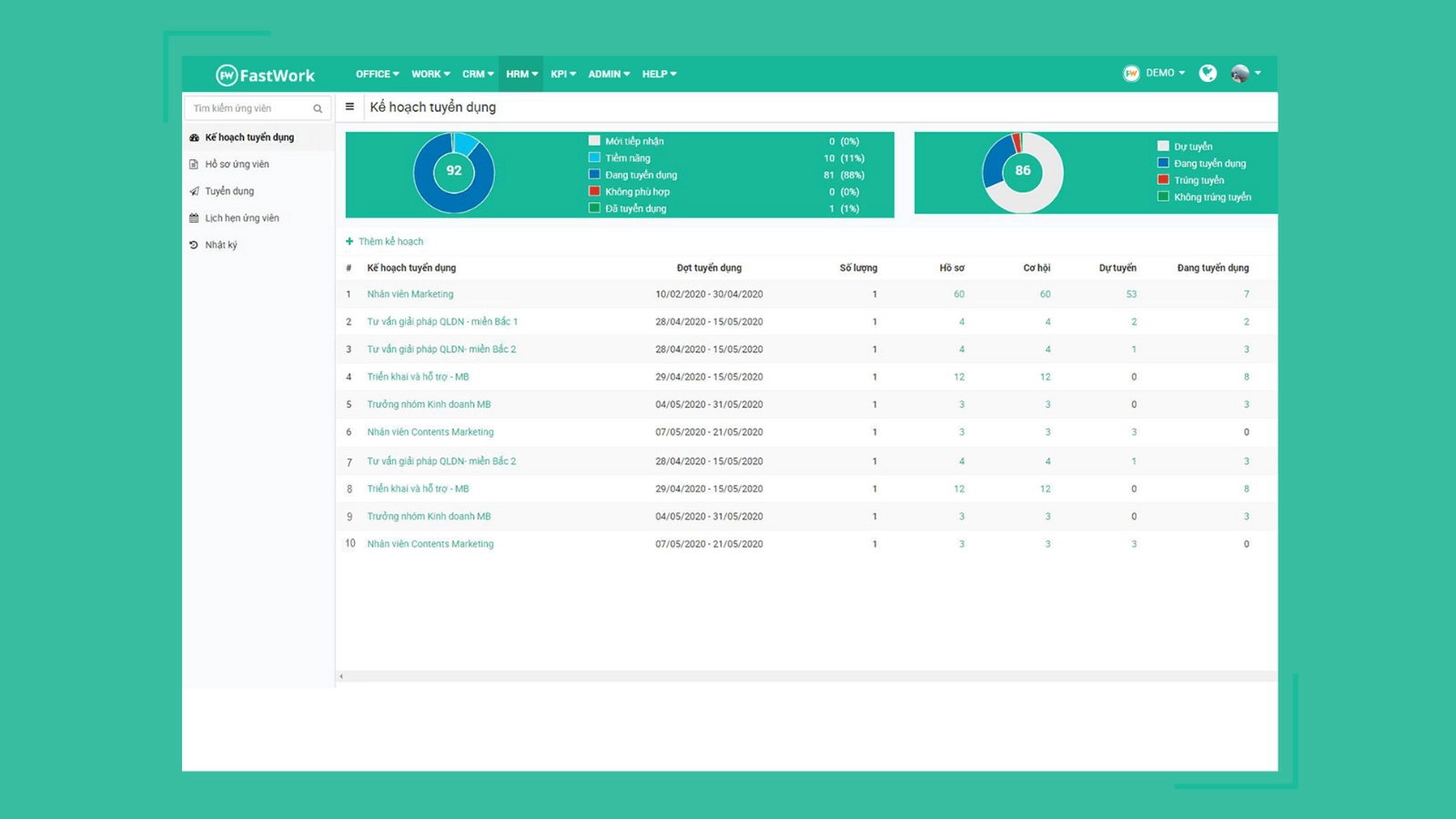Click the Kế hoạch tuyển dụng sidebar icon
The image size is (1456, 819).
194,137
